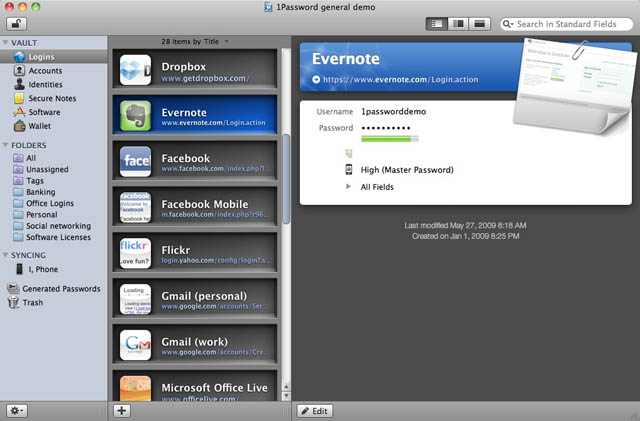The width and height of the screenshot is (640, 421).
Task: Click the Gmail (work) thumbnail icon
Action: tap(135, 345)
